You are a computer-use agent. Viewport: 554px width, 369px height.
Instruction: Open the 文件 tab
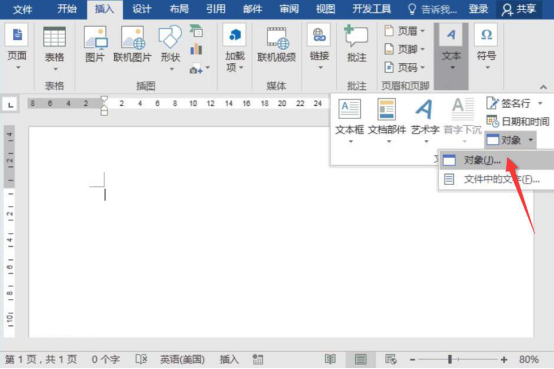click(23, 9)
